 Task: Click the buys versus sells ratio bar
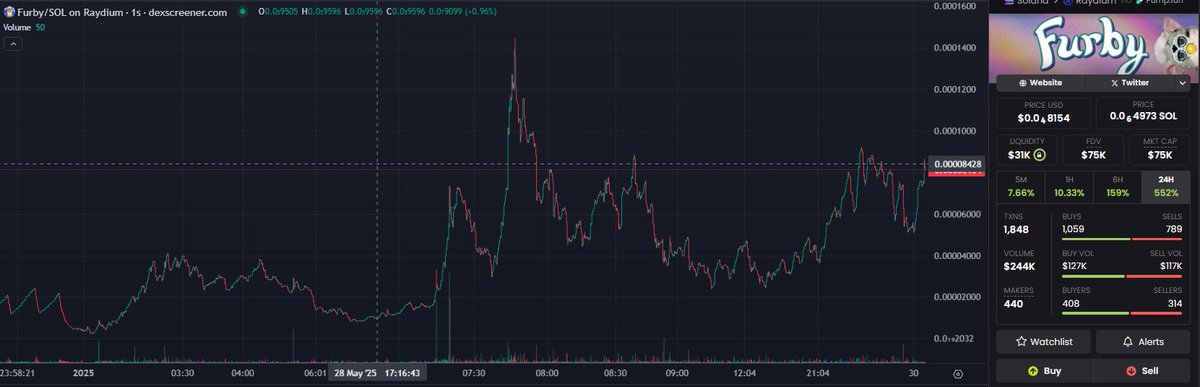[x=1122, y=240]
